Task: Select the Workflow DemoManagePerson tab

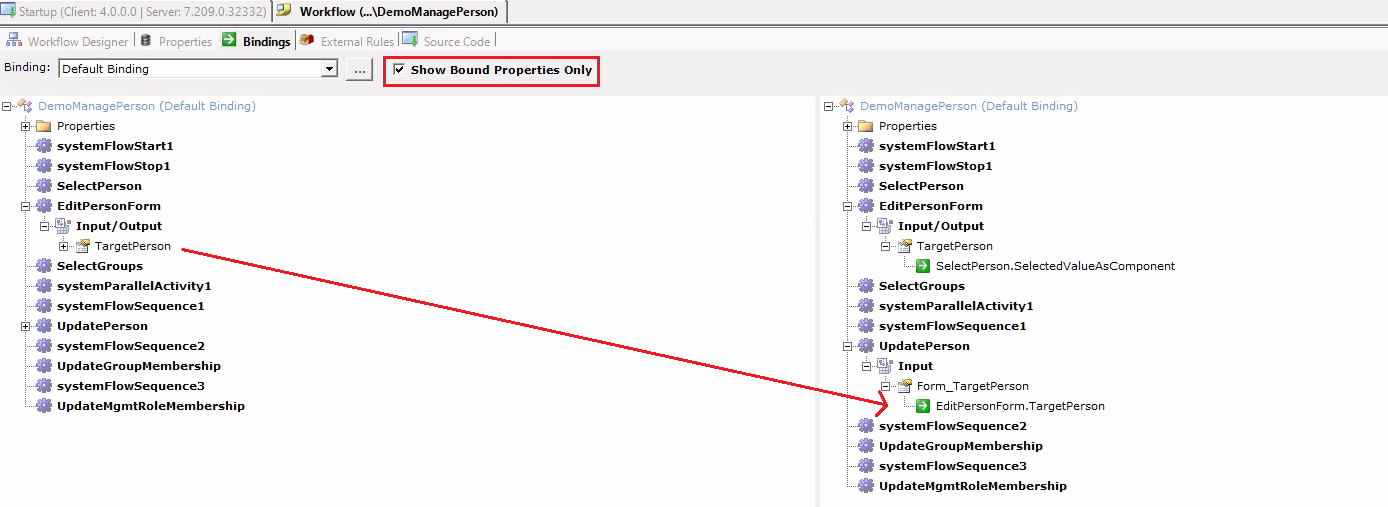Action: (390, 11)
